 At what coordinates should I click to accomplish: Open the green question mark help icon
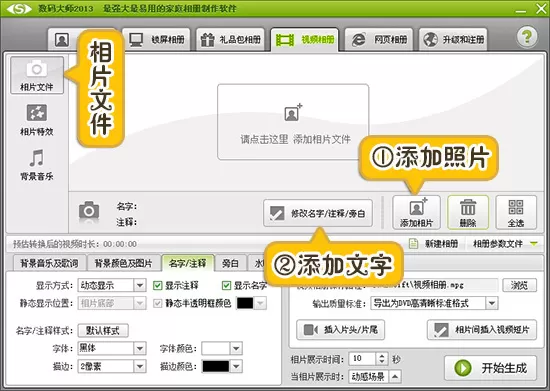[526, 37]
